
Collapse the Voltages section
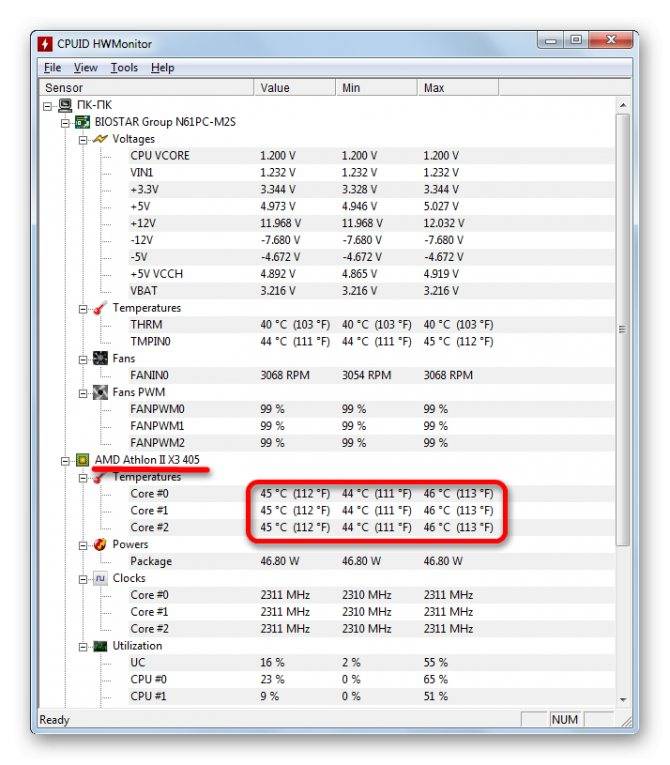click(83, 140)
